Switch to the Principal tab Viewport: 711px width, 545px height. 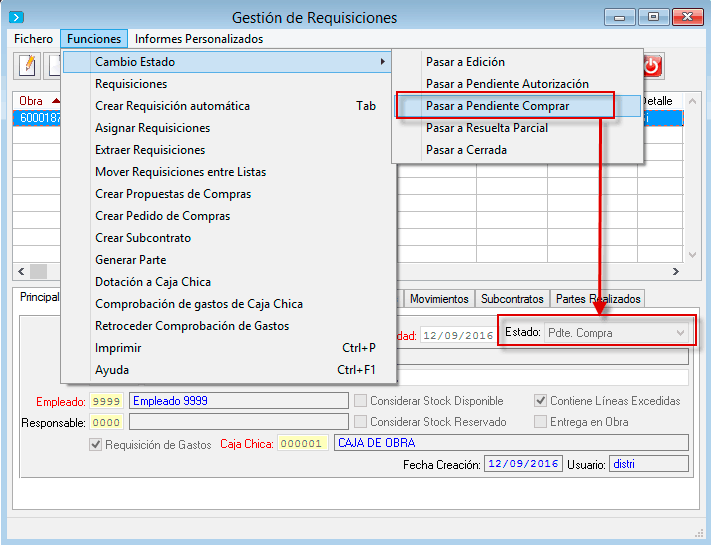(39, 297)
